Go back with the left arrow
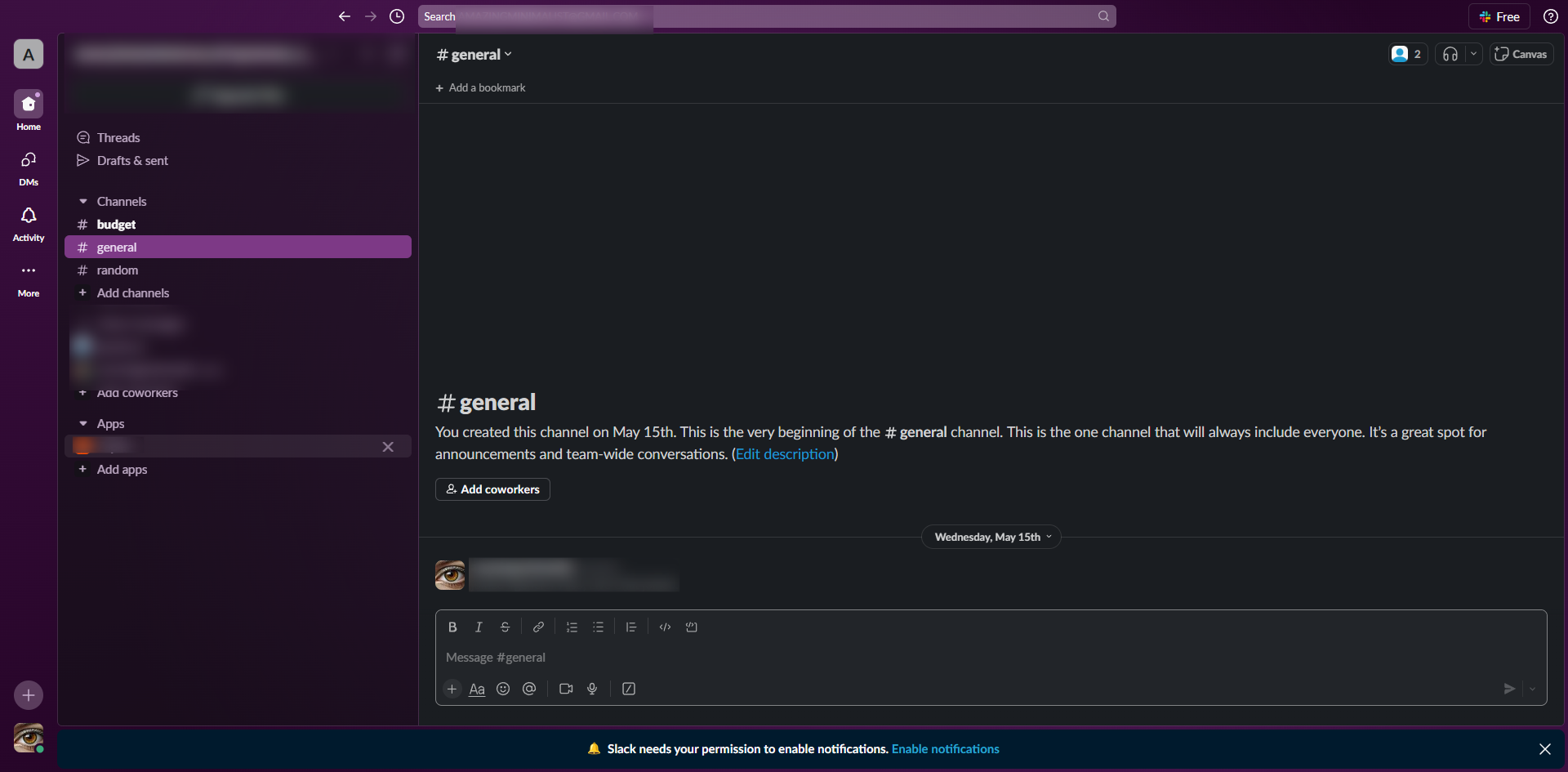This screenshot has height=772, width=1568. (345, 16)
